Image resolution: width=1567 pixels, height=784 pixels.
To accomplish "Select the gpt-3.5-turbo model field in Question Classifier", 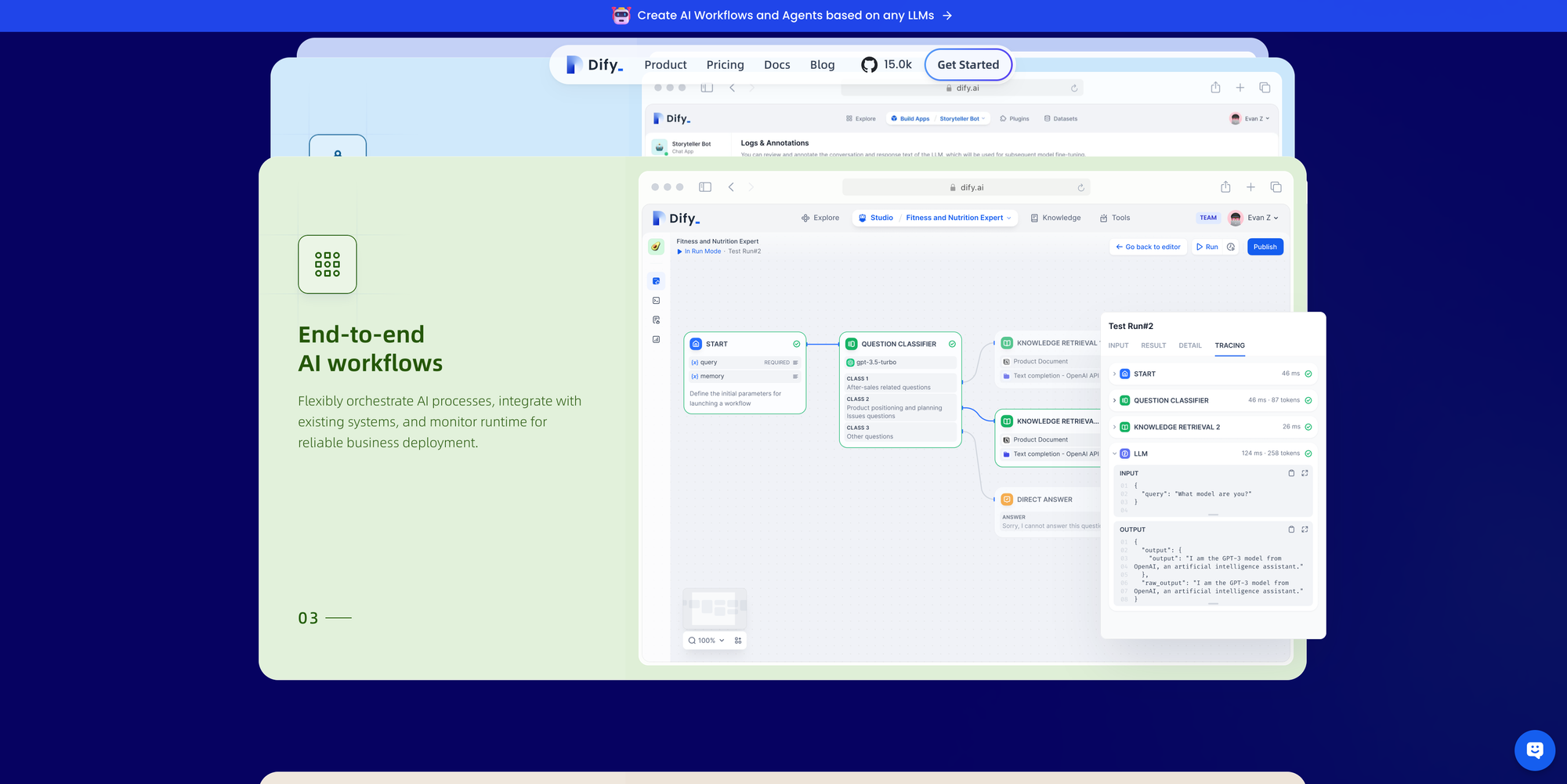I will pyautogui.click(x=900, y=363).
